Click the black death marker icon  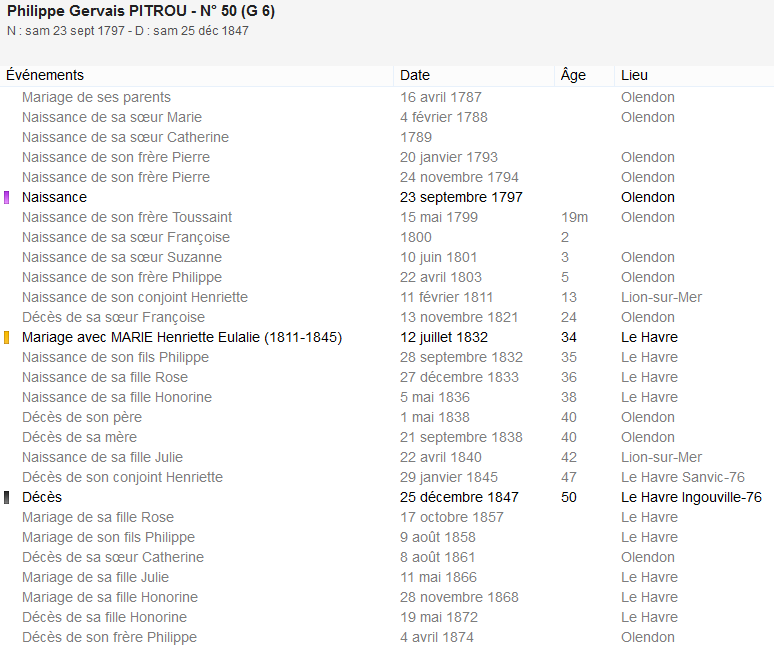coord(6,498)
